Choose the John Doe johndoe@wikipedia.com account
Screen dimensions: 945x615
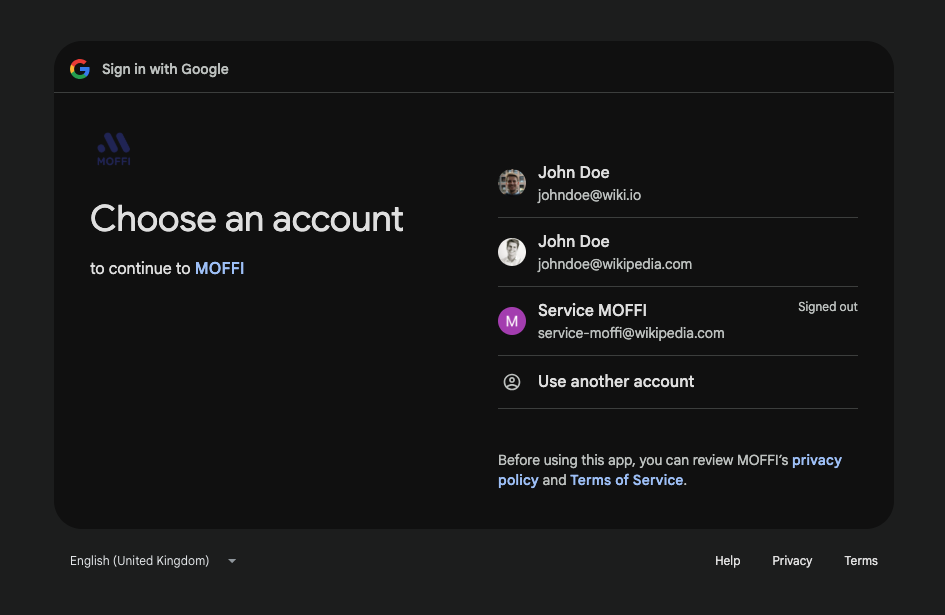pos(677,252)
